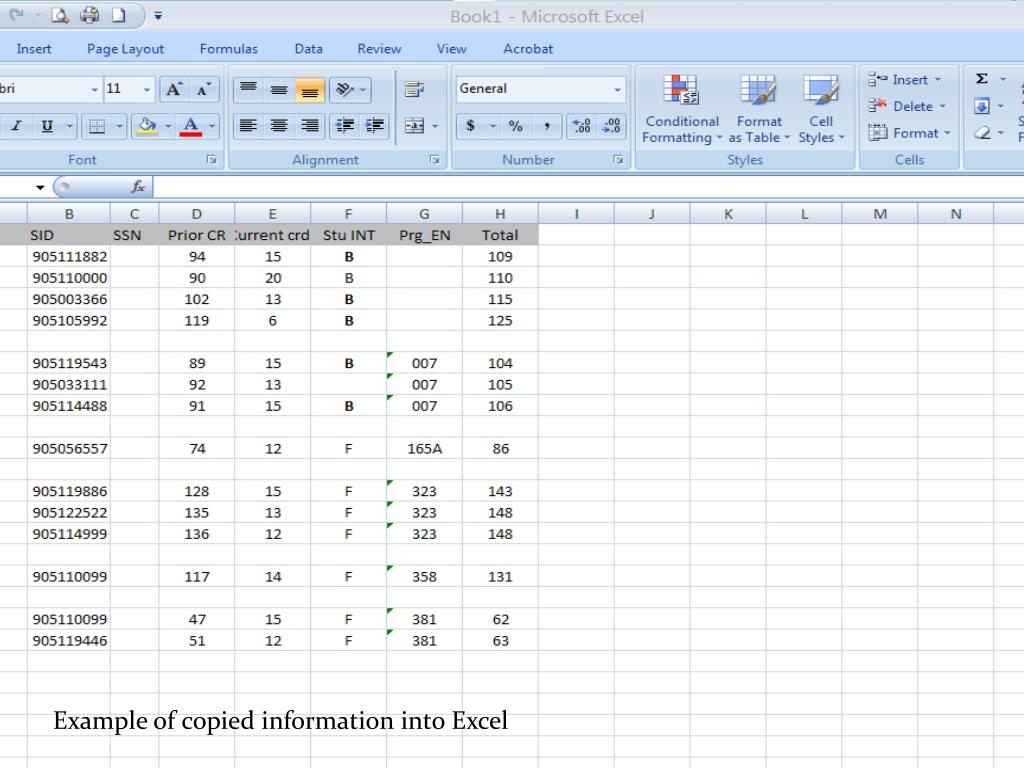Screen dimensions: 1024x768
Task: Click the Quick Print printer icon
Action: pyautogui.click(x=89, y=15)
